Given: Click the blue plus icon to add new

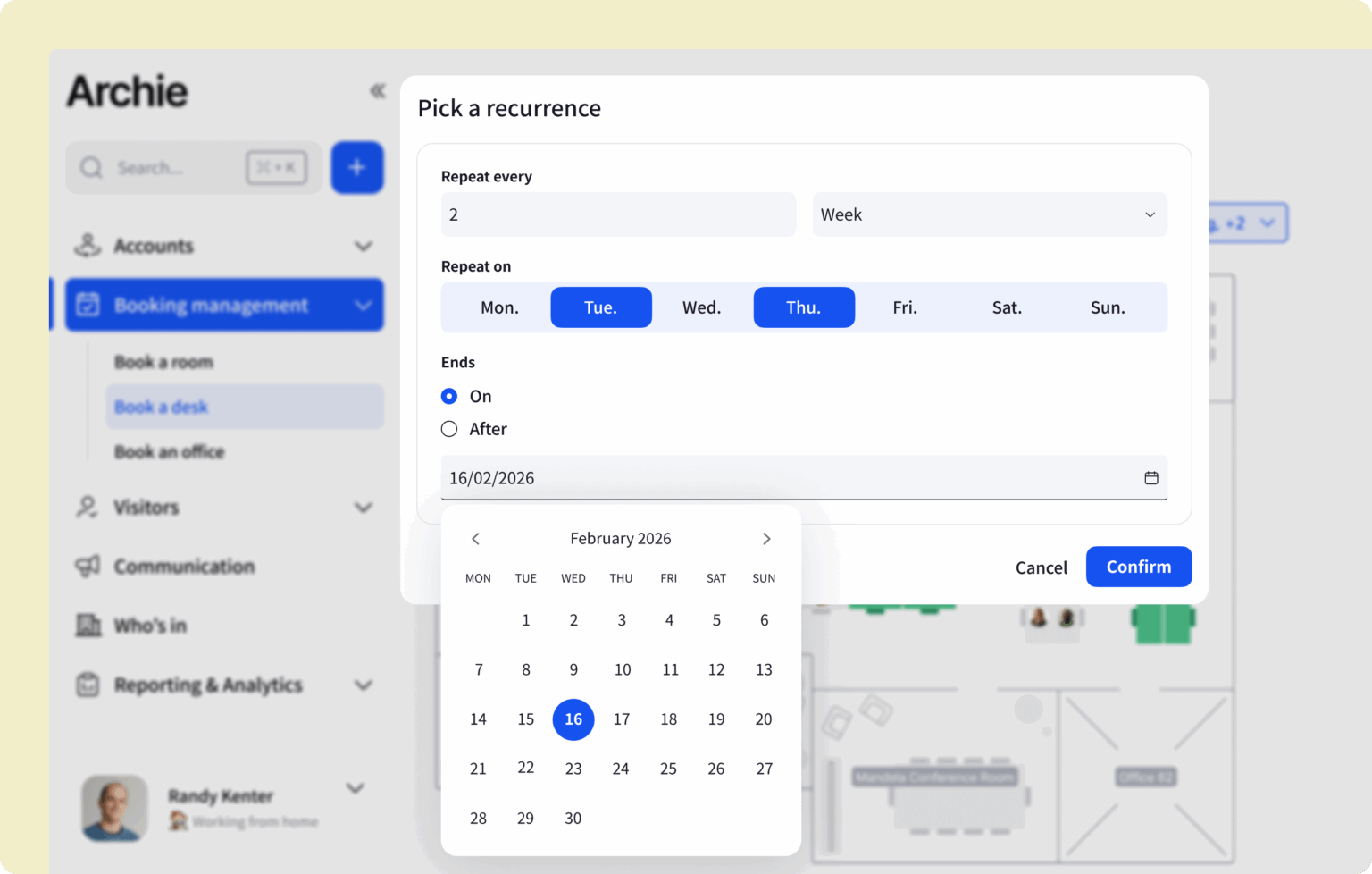Looking at the screenshot, I should coord(357,167).
